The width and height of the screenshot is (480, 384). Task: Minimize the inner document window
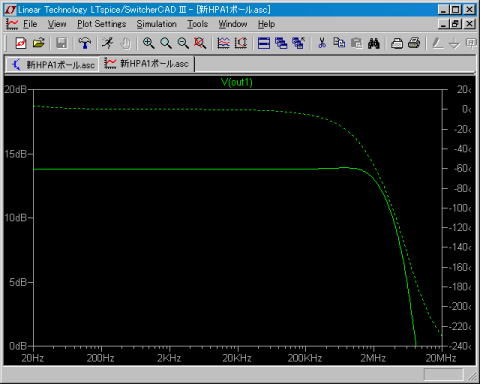tap(443, 24)
